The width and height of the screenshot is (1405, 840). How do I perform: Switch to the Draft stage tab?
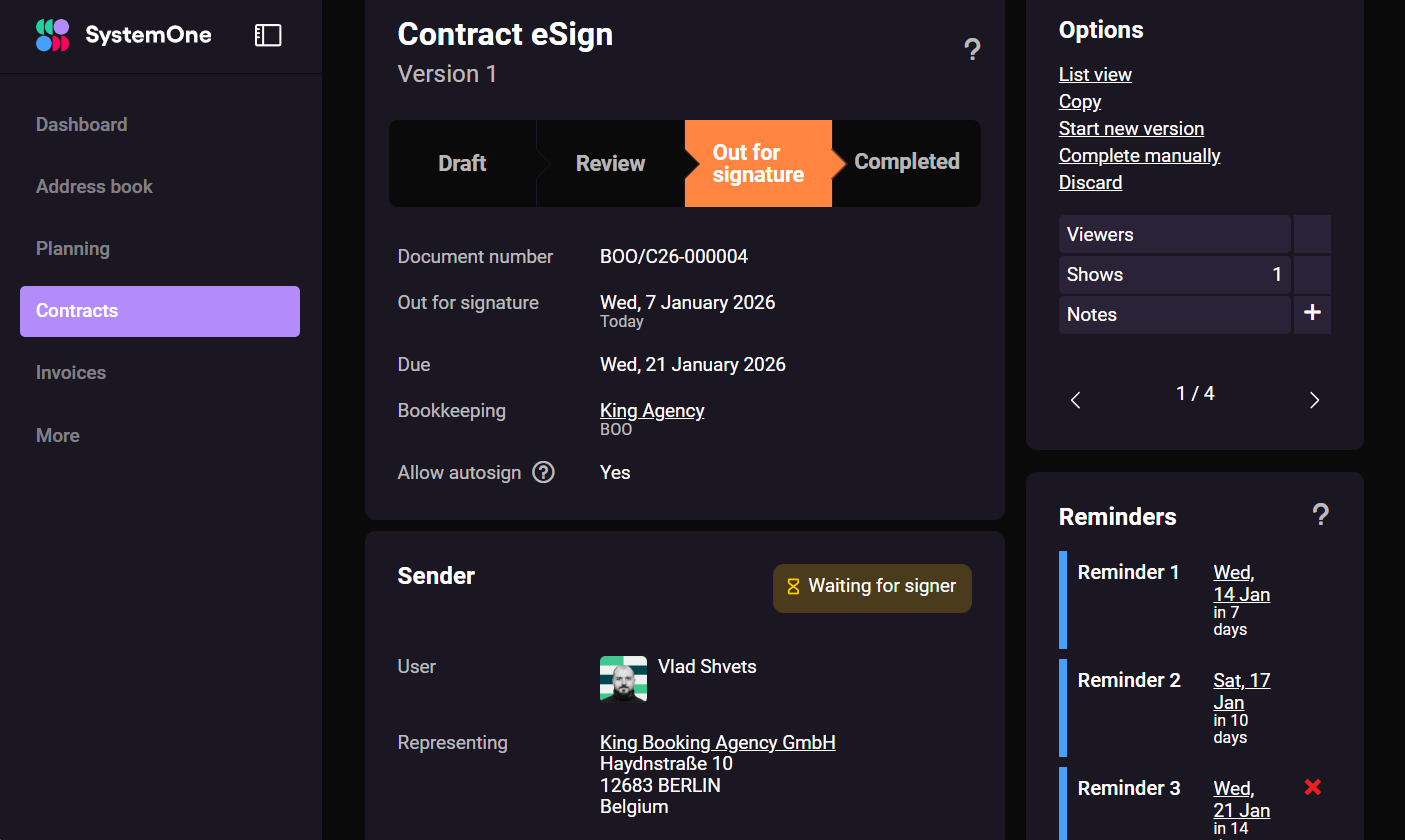tap(462, 162)
